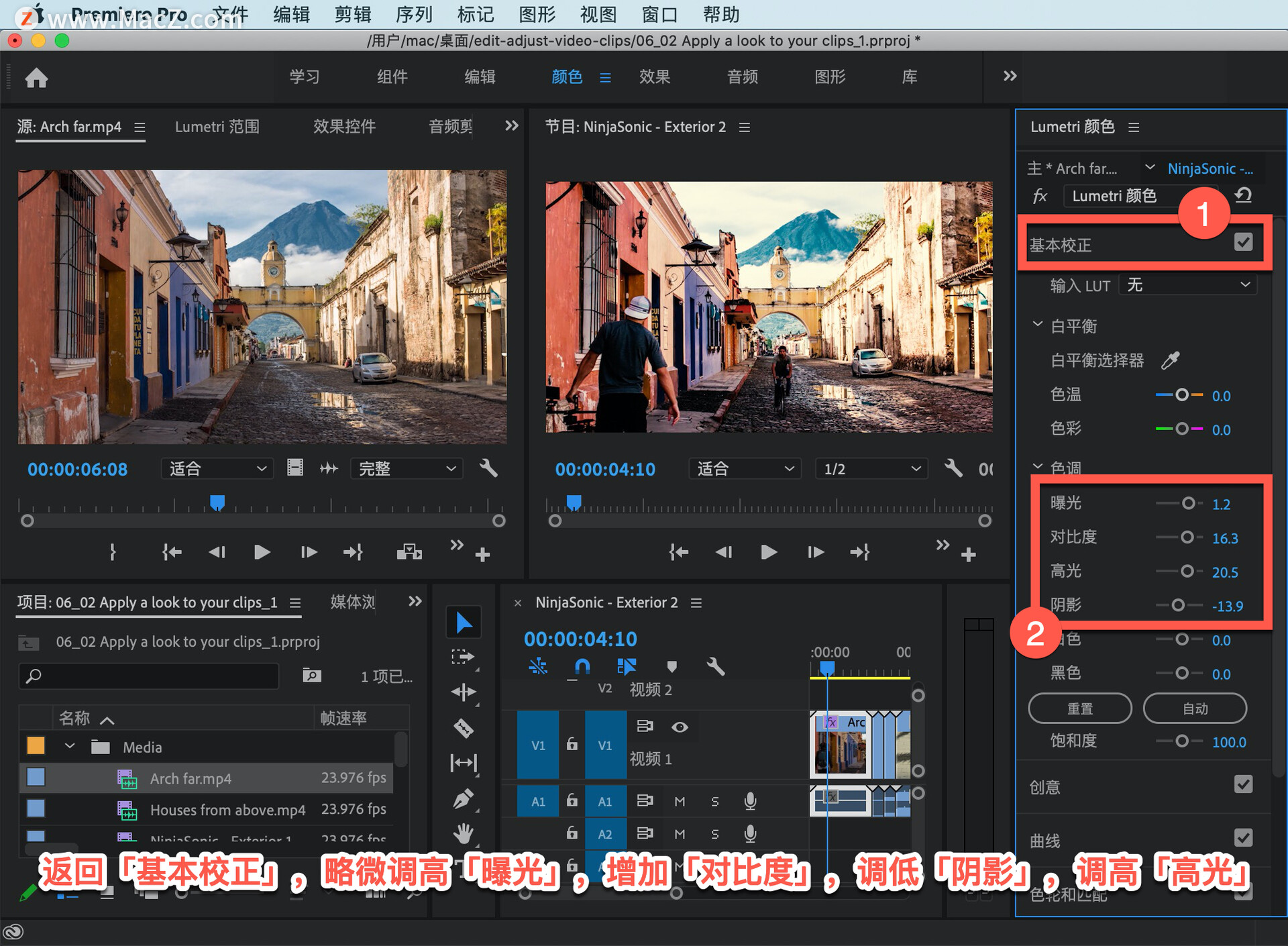Add a marker in the timeline
The height and width of the screenshot is (946, 1288).
pyautogui.click(x=672, y=666)
